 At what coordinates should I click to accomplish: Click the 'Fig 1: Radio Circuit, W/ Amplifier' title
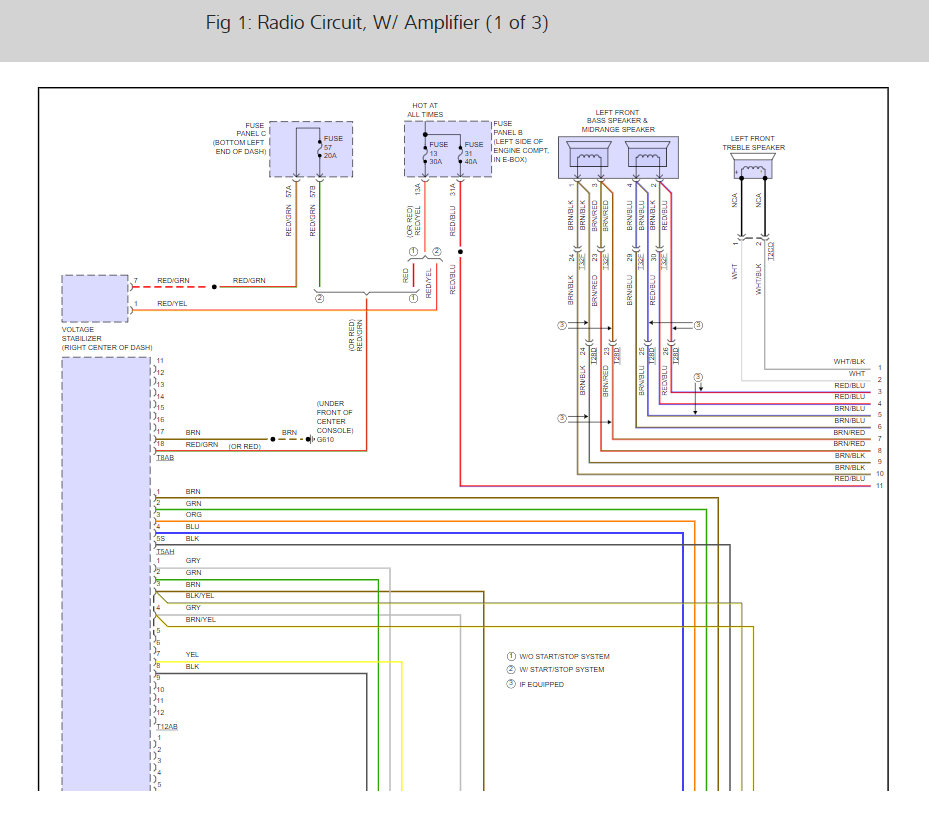click(377, 23)
